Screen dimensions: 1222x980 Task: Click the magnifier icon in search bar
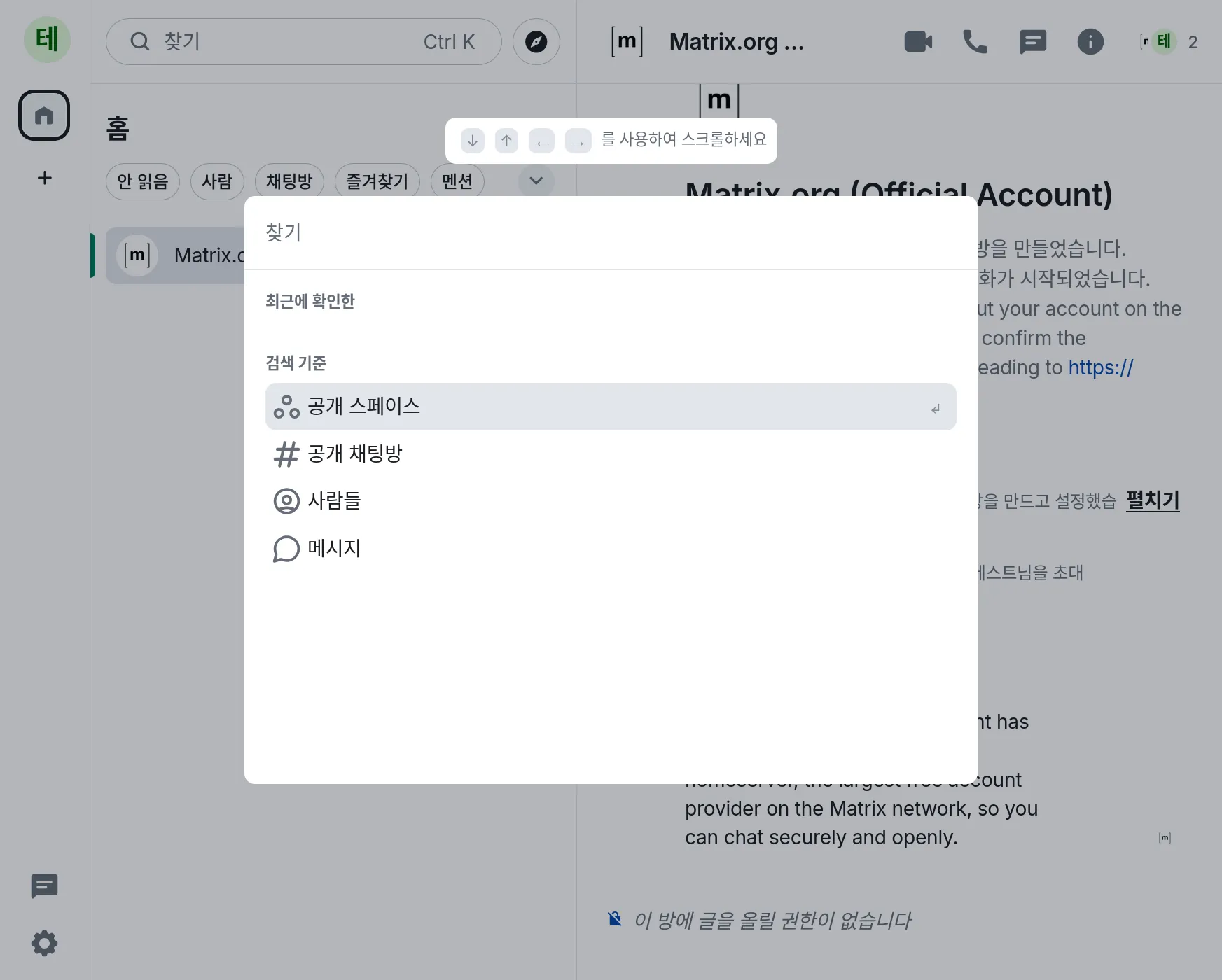pos(140,42)
